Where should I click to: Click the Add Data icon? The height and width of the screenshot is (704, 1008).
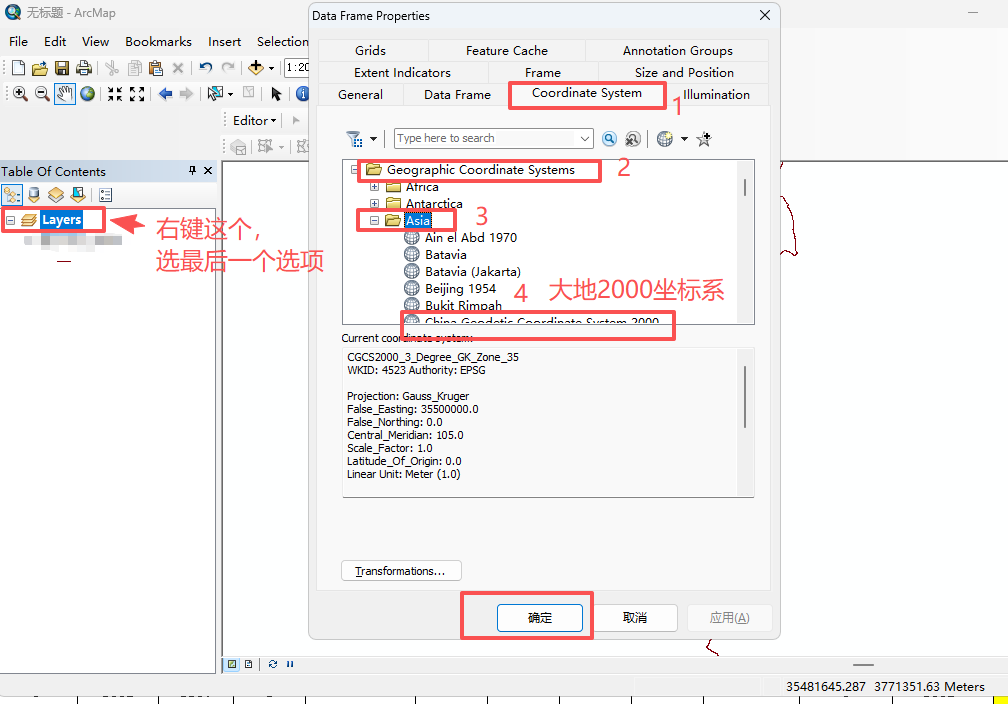pyautogui.click(x=256, y=68)
